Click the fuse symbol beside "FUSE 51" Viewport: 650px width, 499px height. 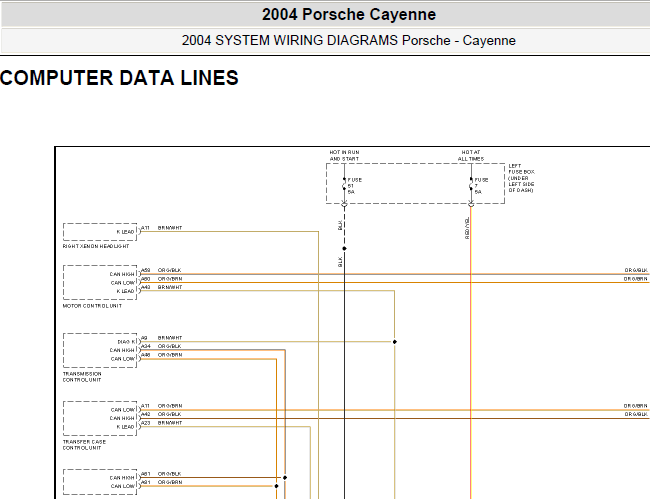pyautogui.click(x=344, y=184)
